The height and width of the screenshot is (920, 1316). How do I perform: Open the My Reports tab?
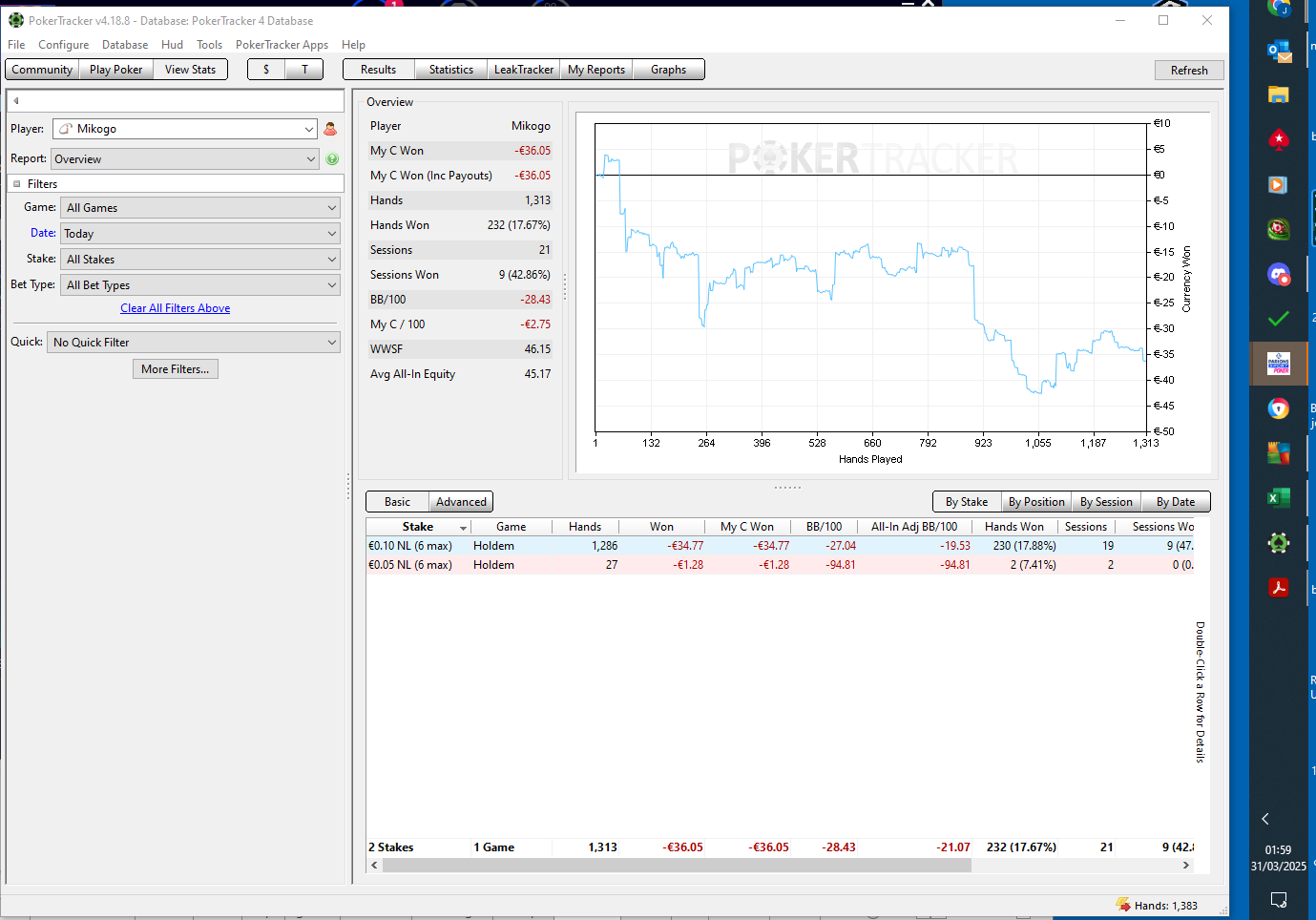click(x=596, y=70)
